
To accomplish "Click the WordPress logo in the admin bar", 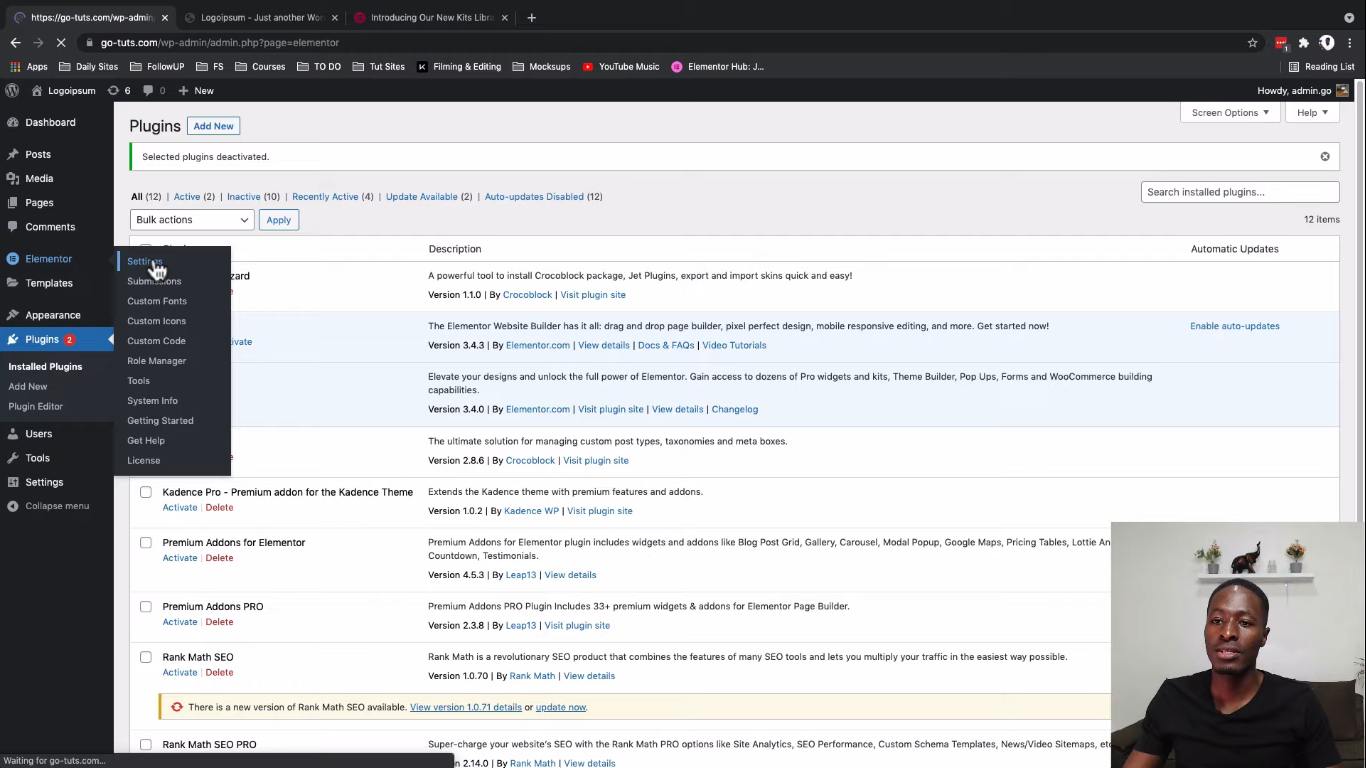I will point(12,90).
